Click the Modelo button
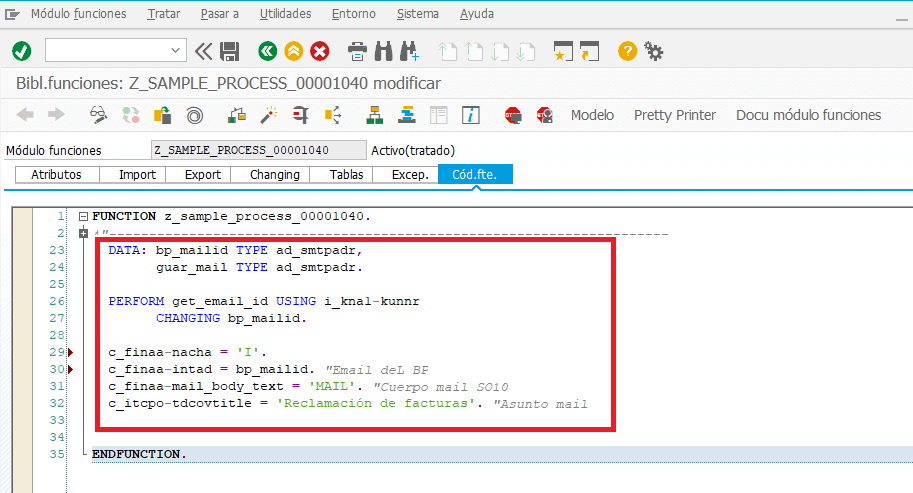This screenshot has width=913, height=493. pos(592,115)
